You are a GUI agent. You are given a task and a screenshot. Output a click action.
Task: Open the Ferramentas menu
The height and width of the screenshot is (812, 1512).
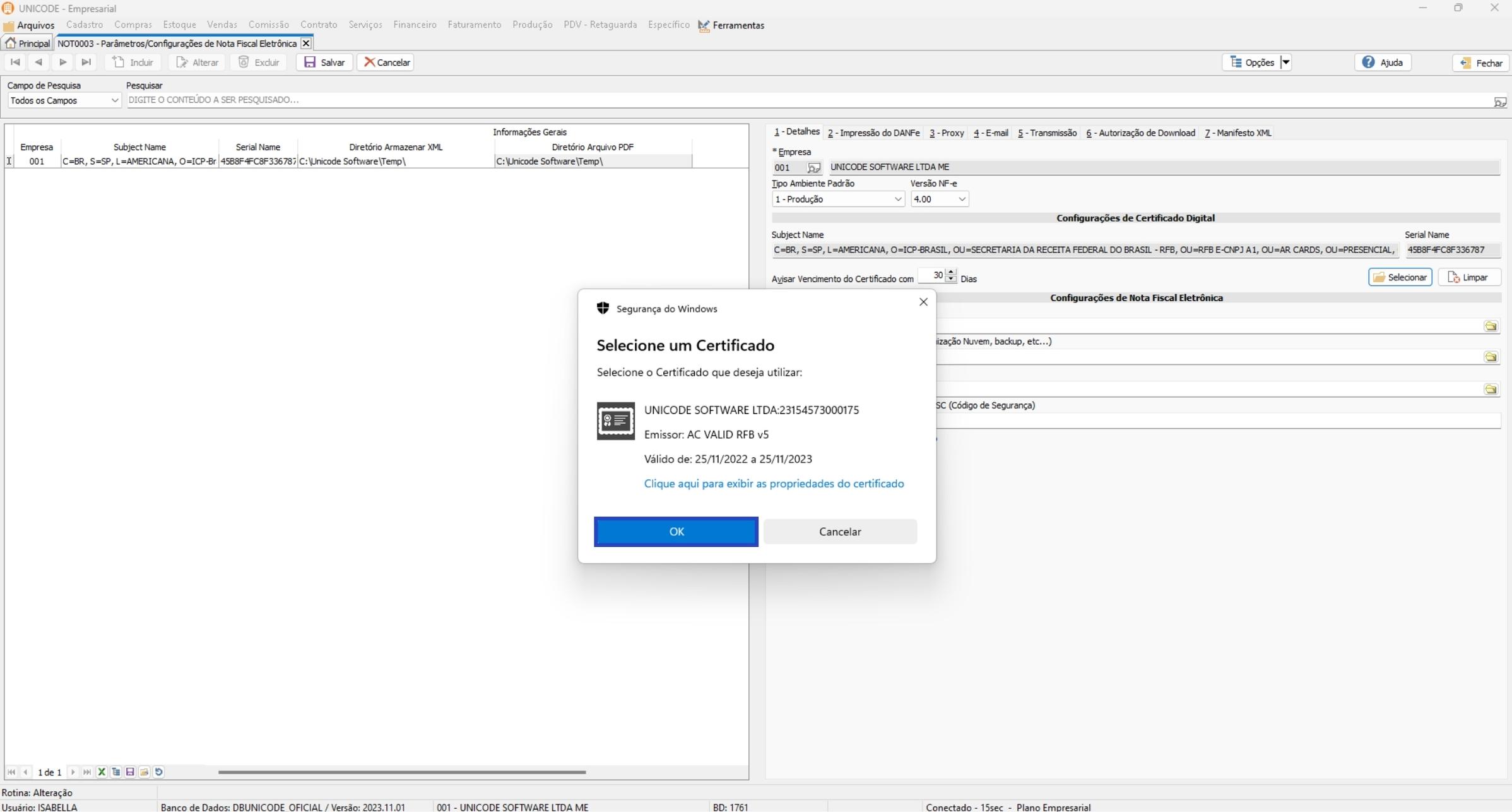coord(731,25)
